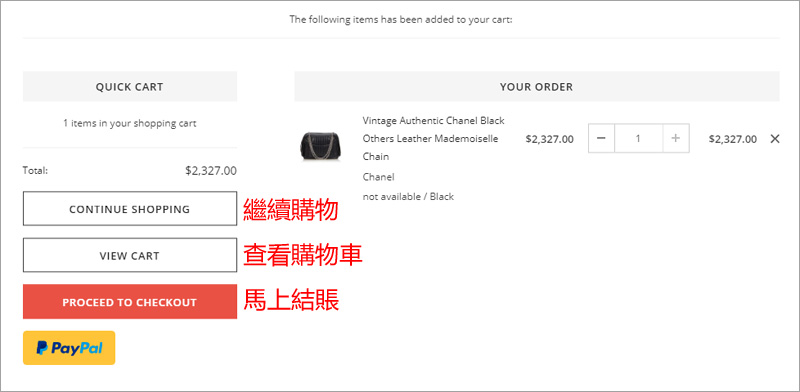Click the red 馬上結賬 annotation label

(x=291, y=301)
